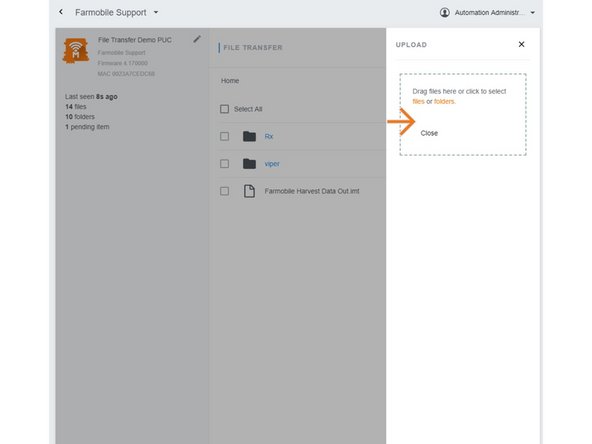The image size is (592, 444).
Task: Expand the Automation Administrator menu arrow
Action: 532,13
